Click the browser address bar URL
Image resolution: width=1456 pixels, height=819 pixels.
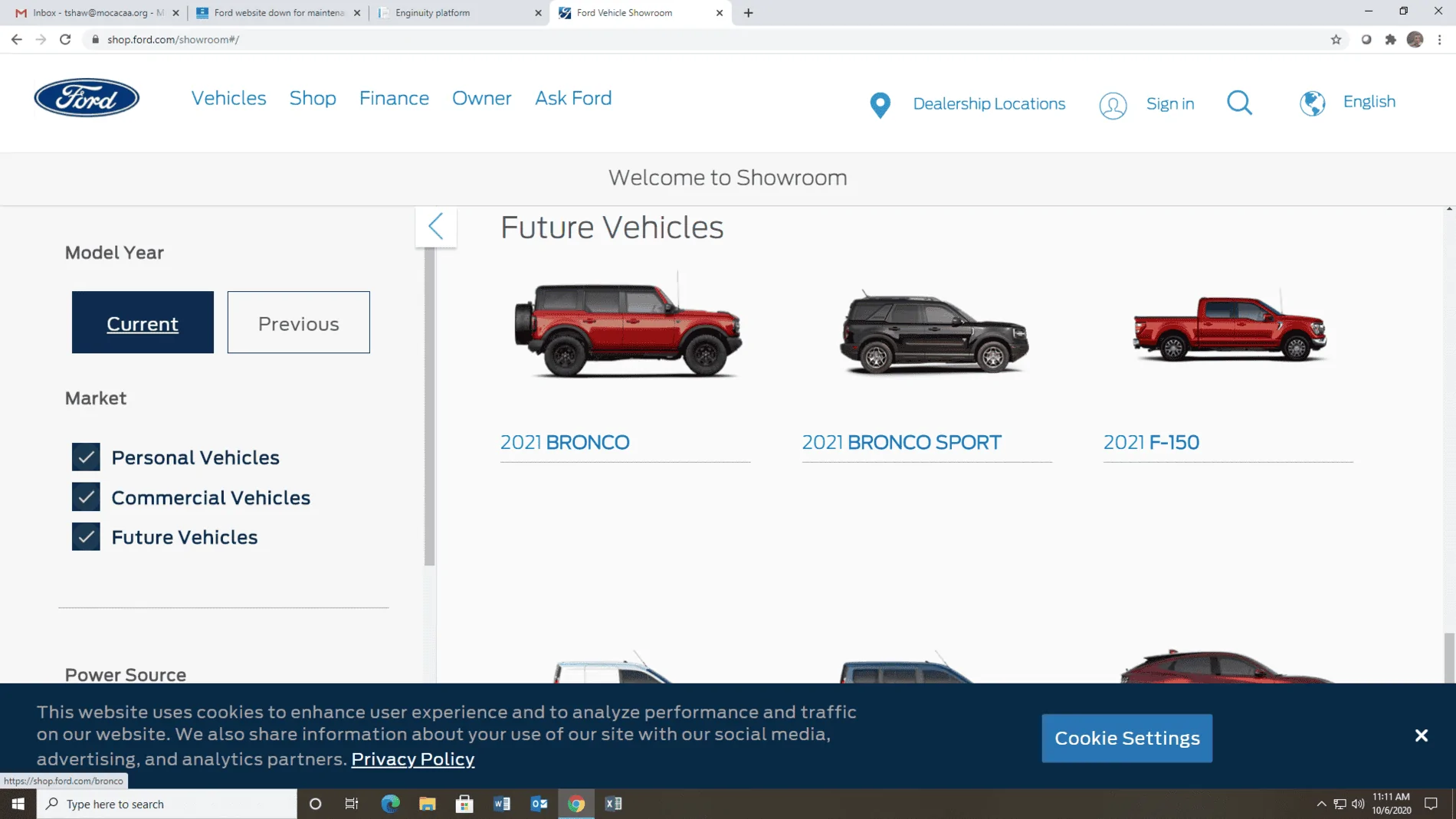173,40
